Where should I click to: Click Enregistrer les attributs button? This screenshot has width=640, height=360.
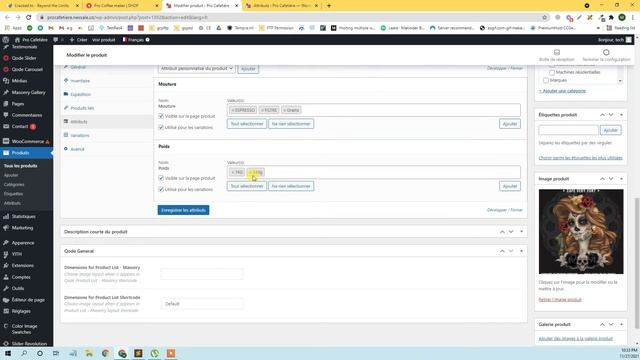[x=183, y=210]
